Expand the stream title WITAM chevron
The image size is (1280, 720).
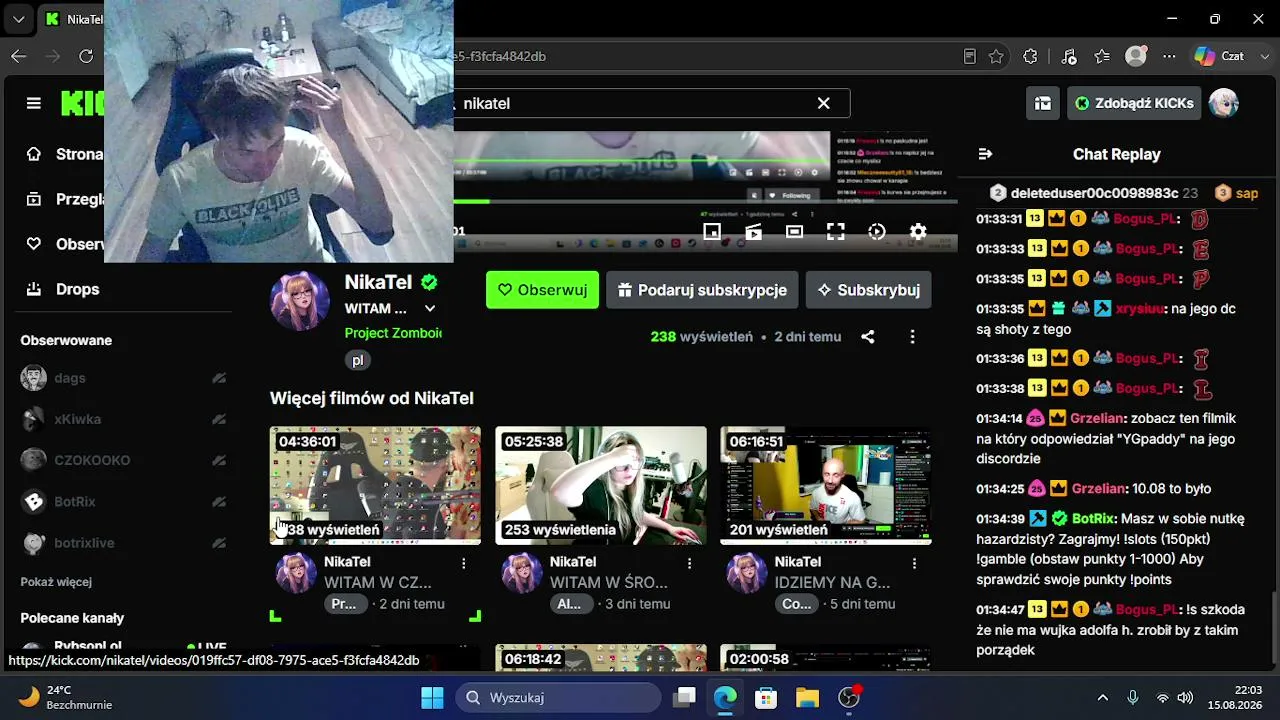pos(430,309)
